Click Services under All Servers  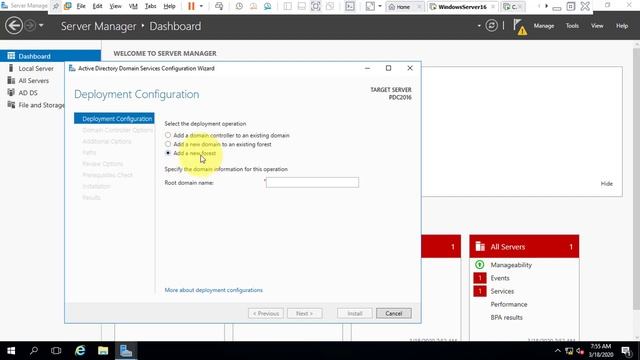[x=502, y=291]
